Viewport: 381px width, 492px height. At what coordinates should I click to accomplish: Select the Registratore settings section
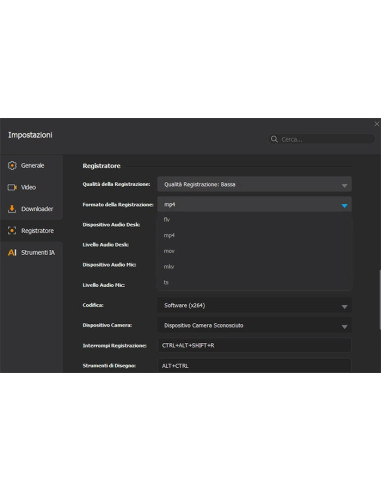coord(31,231)
